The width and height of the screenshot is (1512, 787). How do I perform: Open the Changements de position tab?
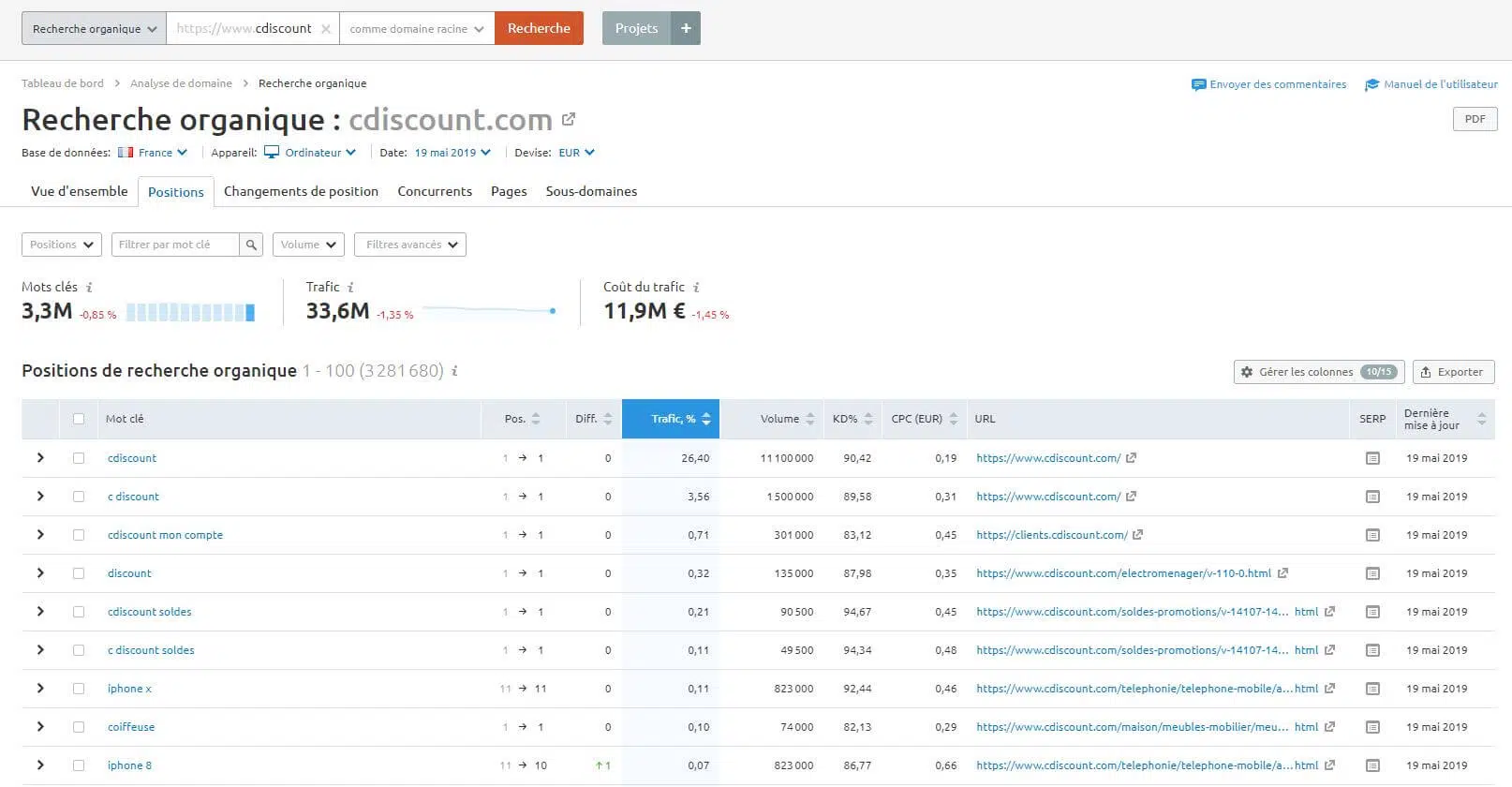pyautogui.click(x=301, y=191)
